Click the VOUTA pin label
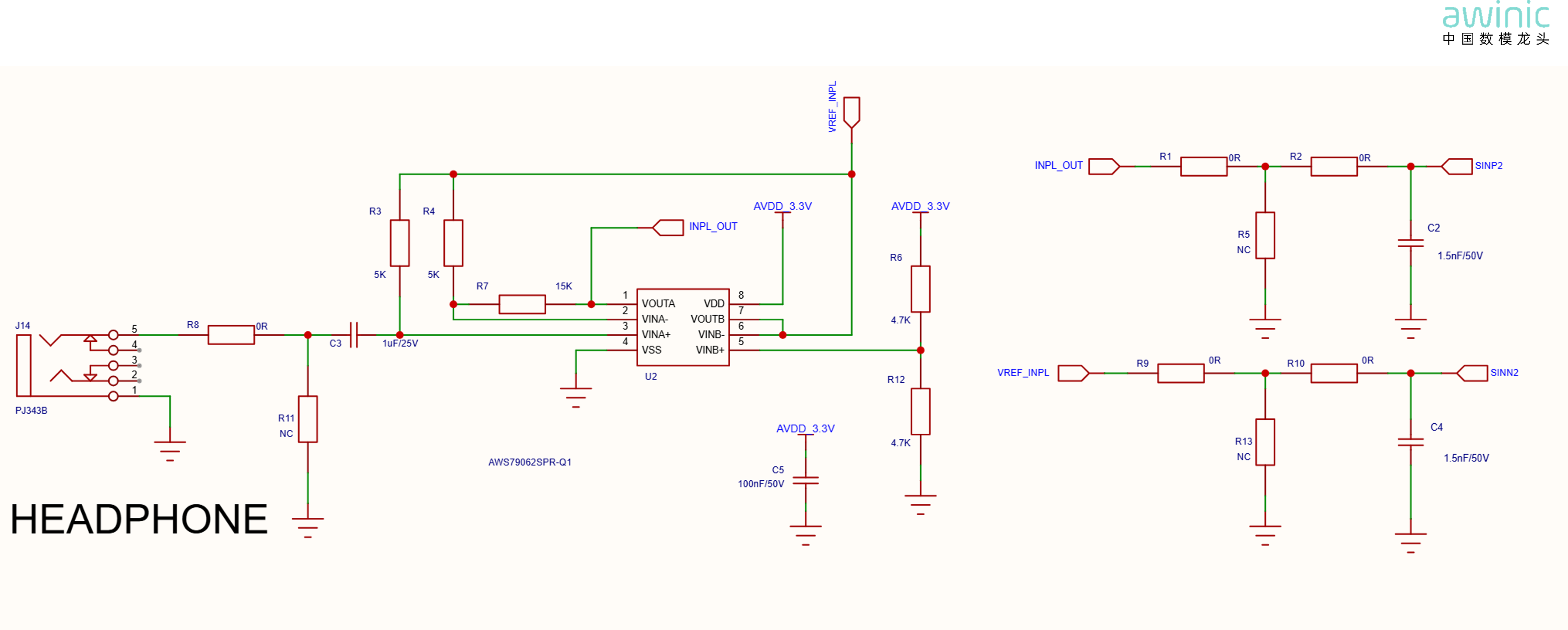Screen dimensions: 1568x630 (x=659, y=304)
